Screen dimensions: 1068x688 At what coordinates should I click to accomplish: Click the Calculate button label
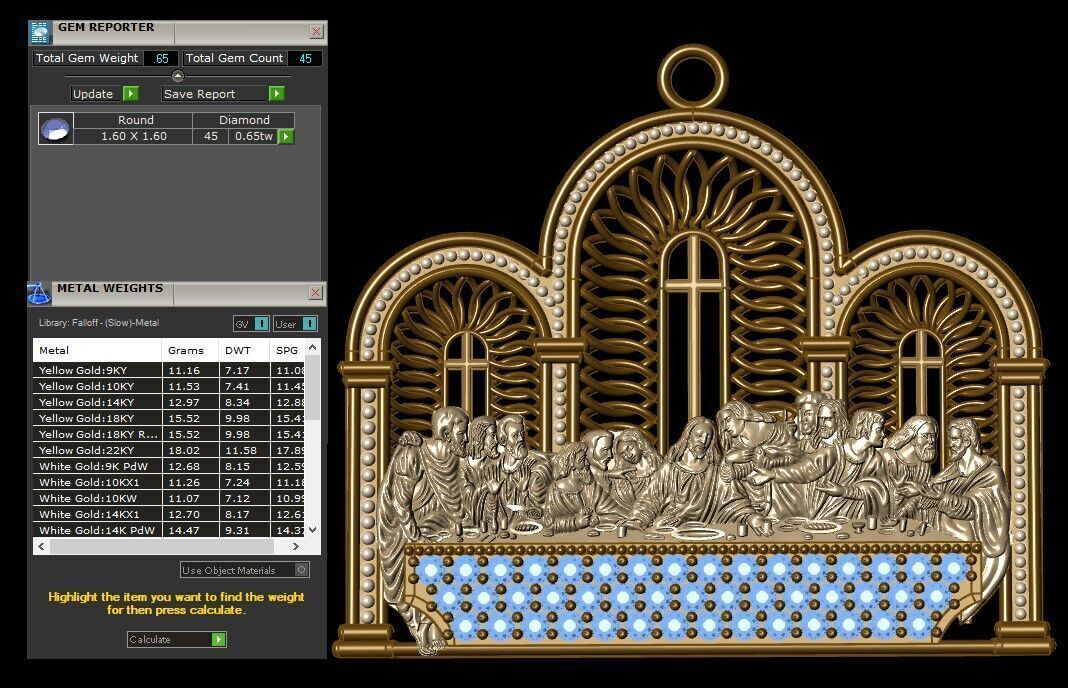pyautogui.click(x=149, y=639)
